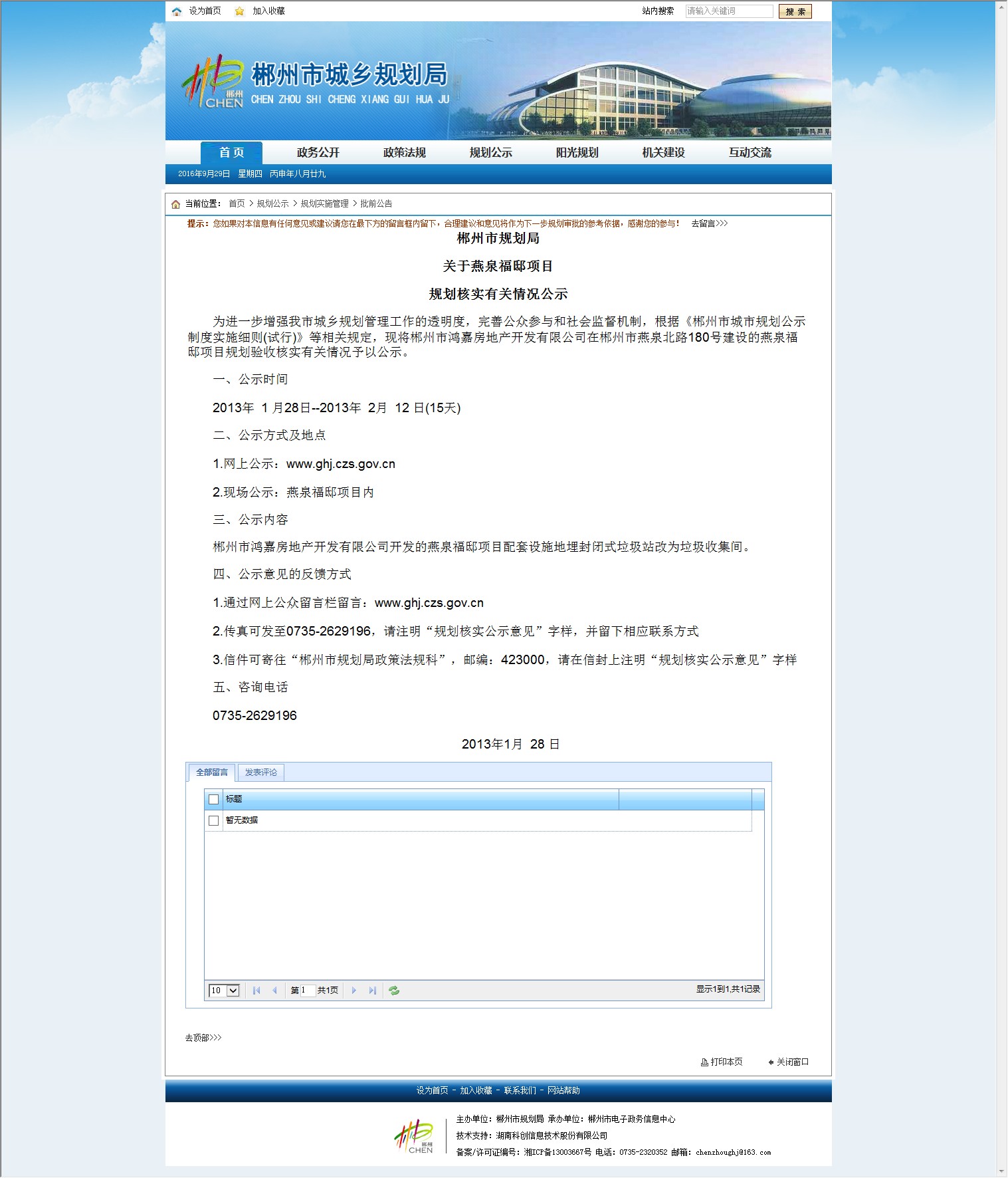Click the footer Chen logo
The height and width of the screenshot is (1178, 1008).
tap(414, 1137)
